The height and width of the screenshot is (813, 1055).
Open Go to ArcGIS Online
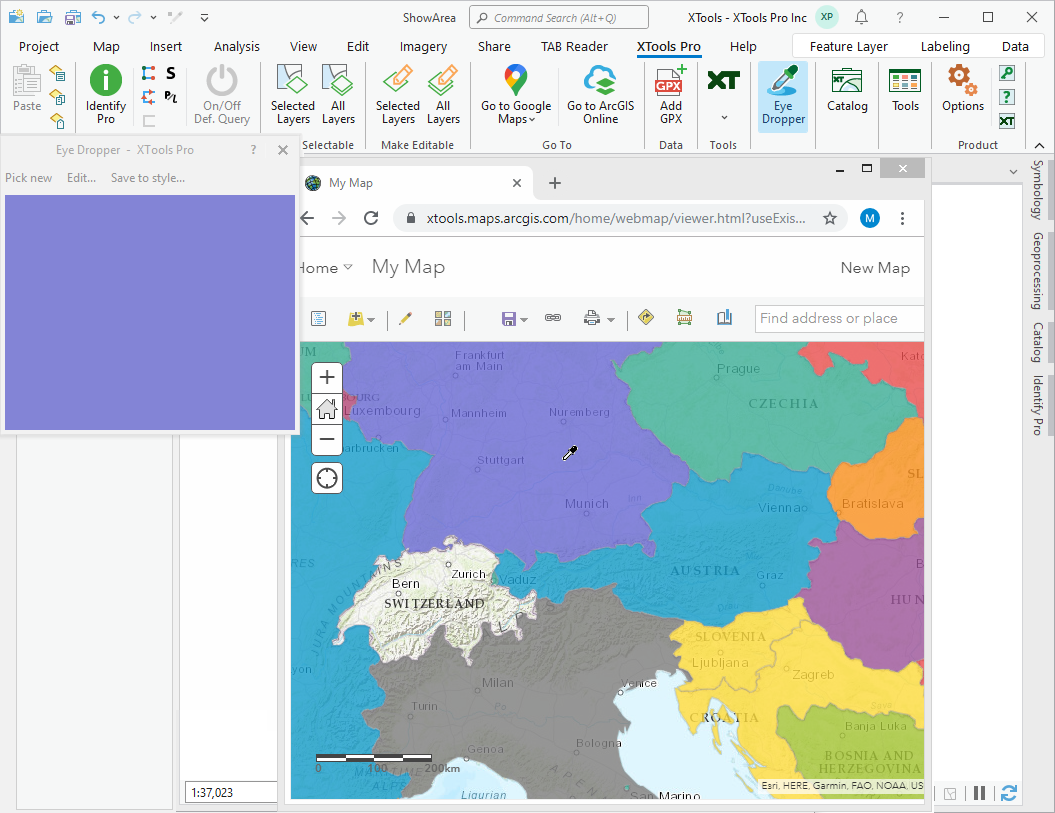pos(600,96)
